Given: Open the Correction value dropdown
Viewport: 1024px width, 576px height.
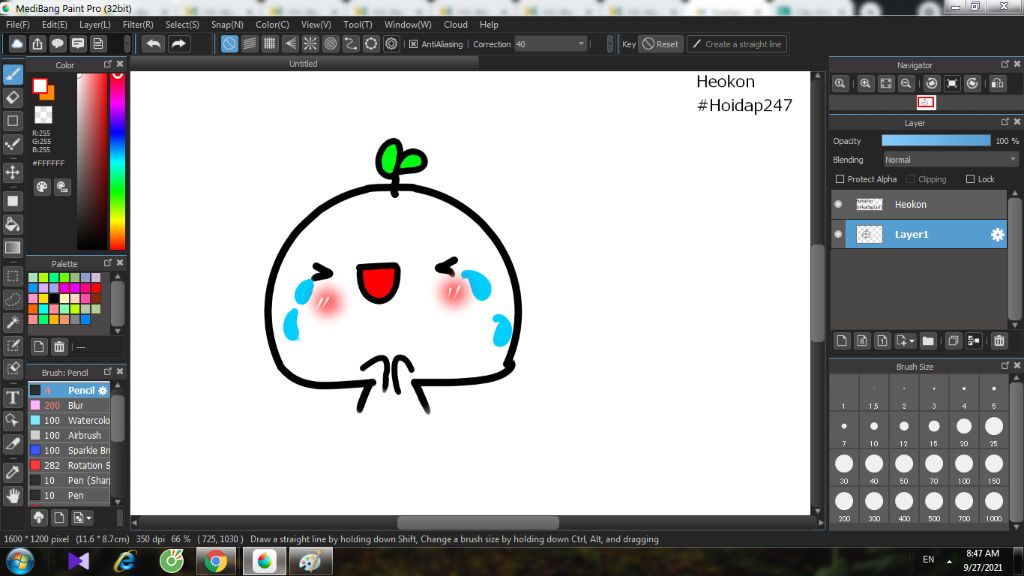Looking at the screenshot, I should (581, 44).
